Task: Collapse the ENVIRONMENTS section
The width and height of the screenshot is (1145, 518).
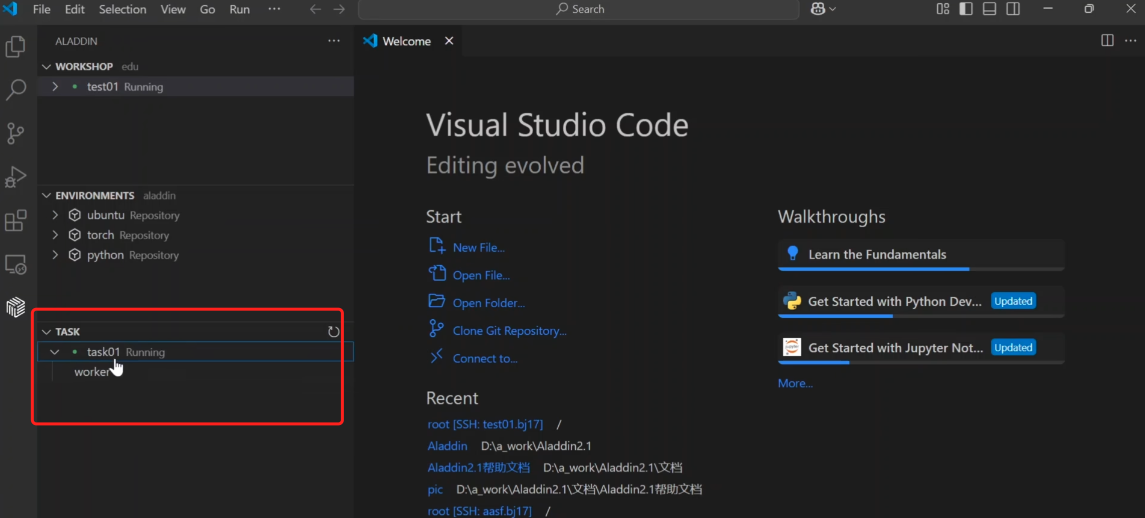Action: pyautogui.click(x=47, y=196)
